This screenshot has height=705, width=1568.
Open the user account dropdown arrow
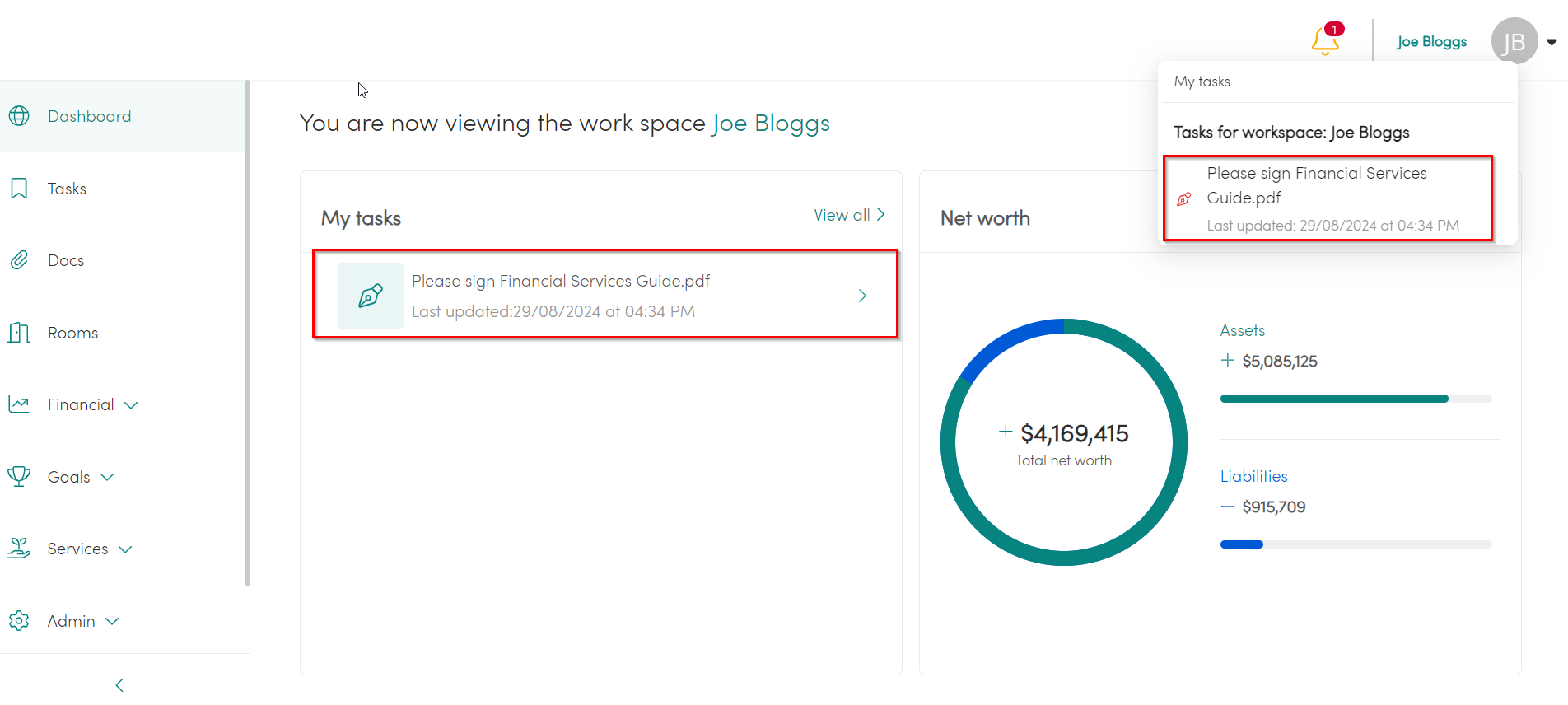pyautogui.click(x=1552, y=42)
